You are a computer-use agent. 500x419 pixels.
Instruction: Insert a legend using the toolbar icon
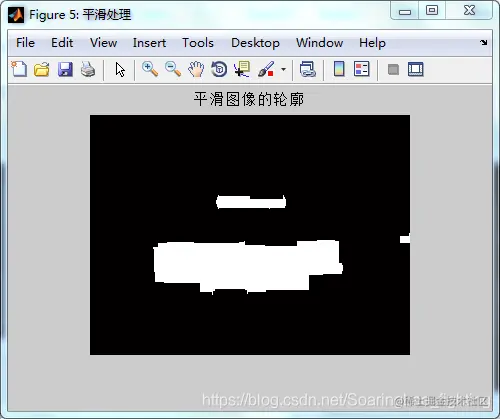pos(362,69)
